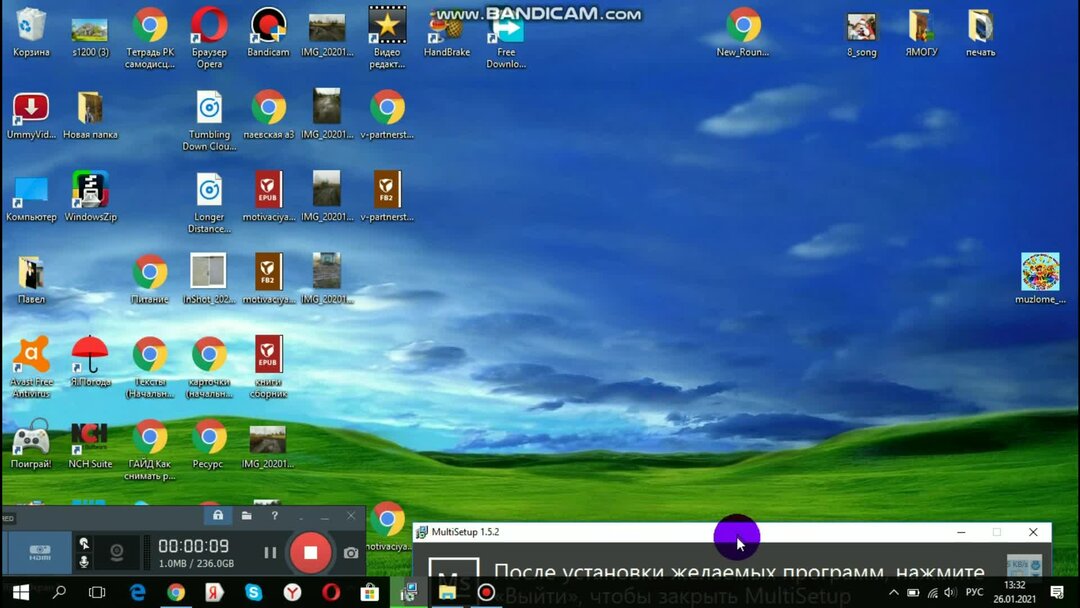The height and width of the screenshot is (608, 1080).
Task: Select the Павел folder icon
Action: [31, 280]
